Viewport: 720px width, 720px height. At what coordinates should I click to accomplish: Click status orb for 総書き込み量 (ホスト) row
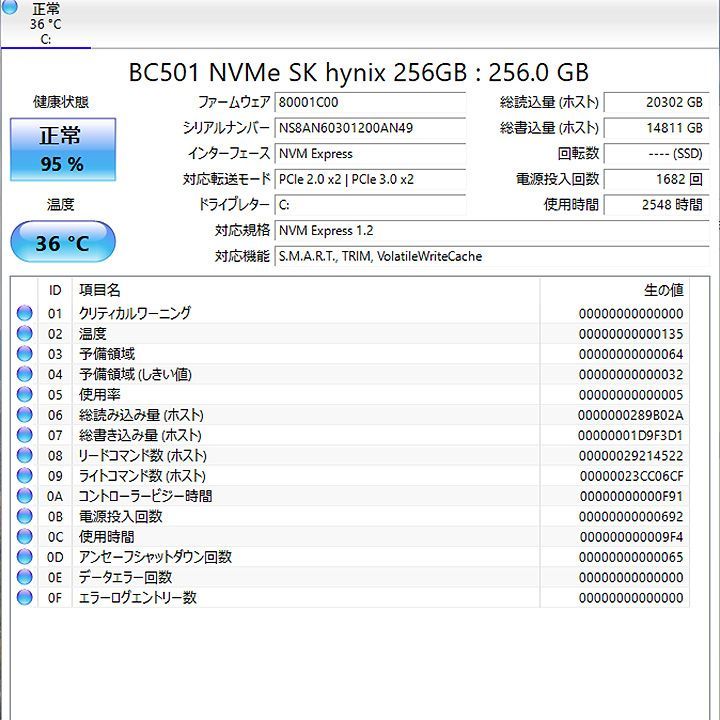pos(24,435)
